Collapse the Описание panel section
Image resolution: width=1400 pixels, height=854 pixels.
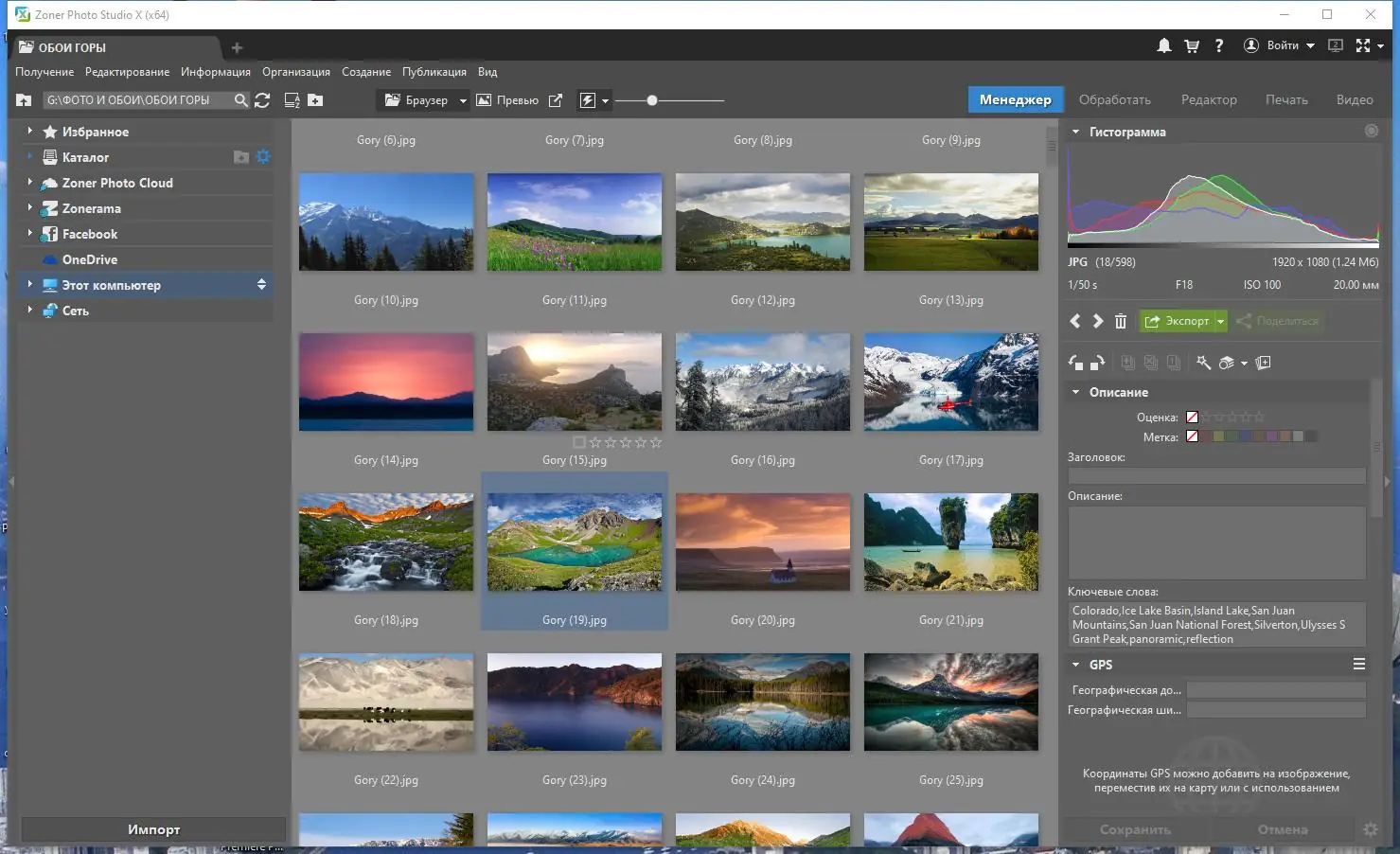1075,391
